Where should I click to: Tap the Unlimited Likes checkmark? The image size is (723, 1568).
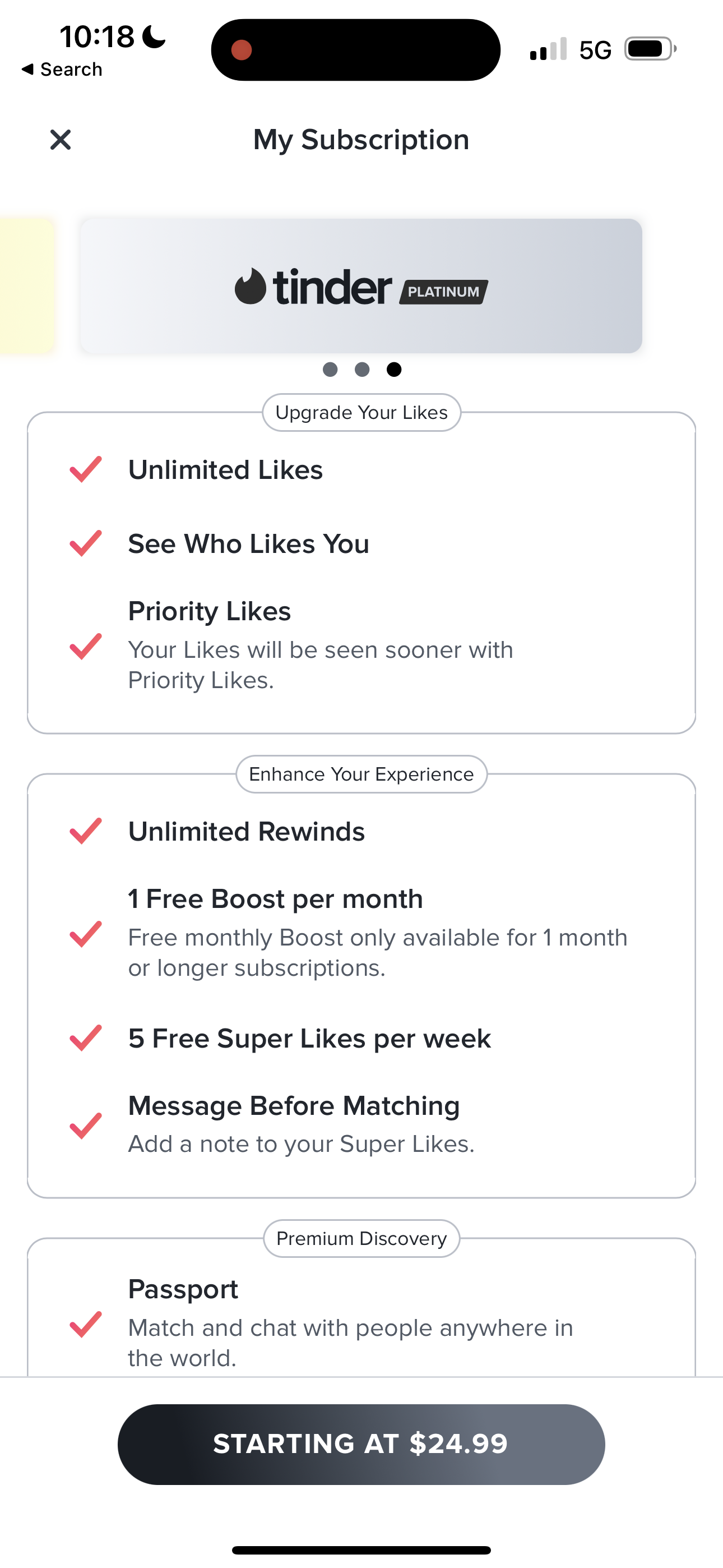[x=86, y=469]
